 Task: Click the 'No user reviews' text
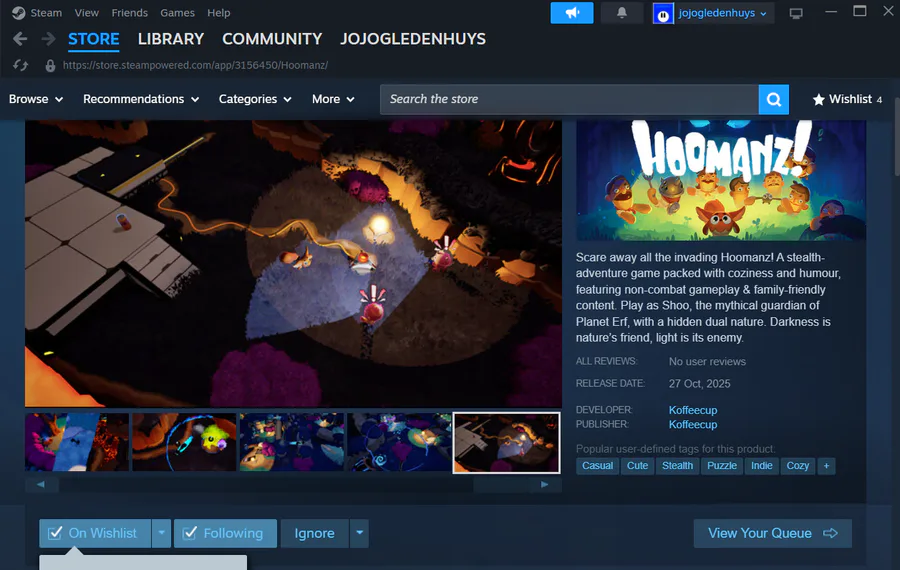coord(707,362)
